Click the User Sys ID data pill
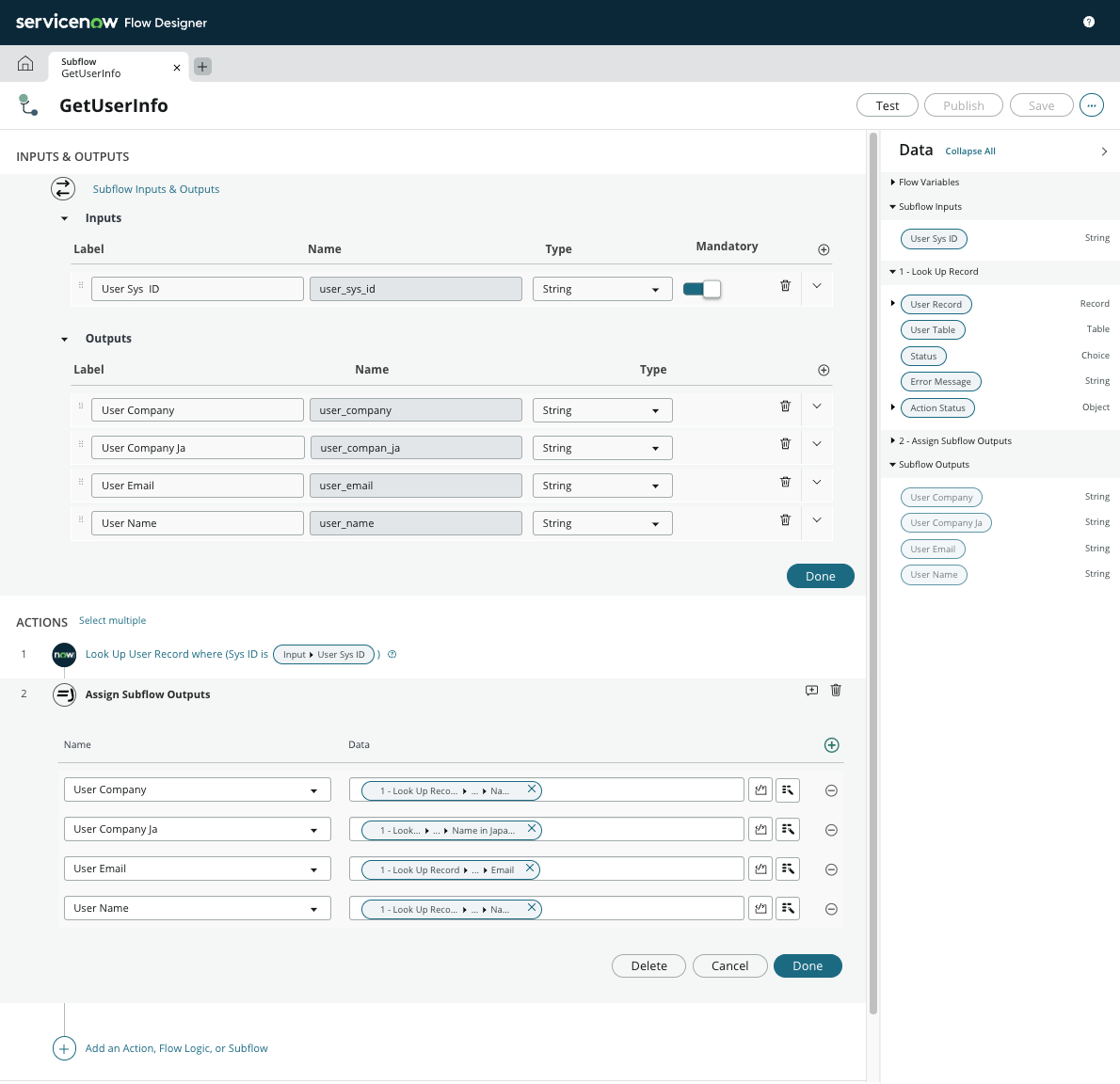Image resolution: width=1120 pixels, height=1084 pixels. (934, 238)
